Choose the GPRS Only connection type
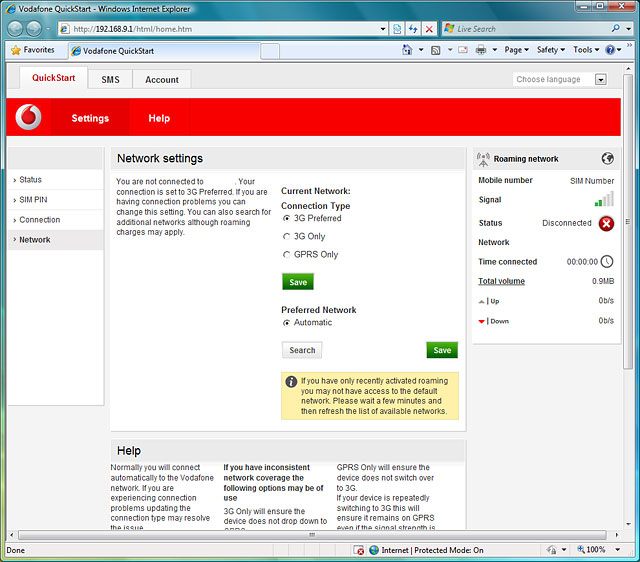Viewport: 640px width, 562px height. [x=287, y=254]
